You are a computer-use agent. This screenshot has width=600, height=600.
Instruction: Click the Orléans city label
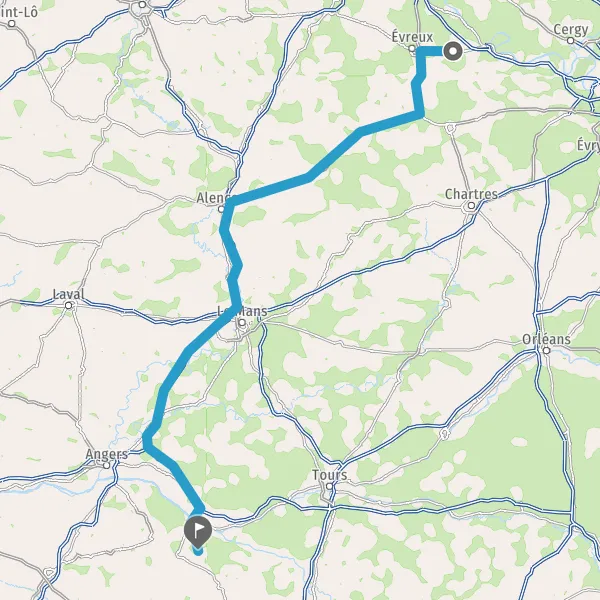click(x=546, y=339)
